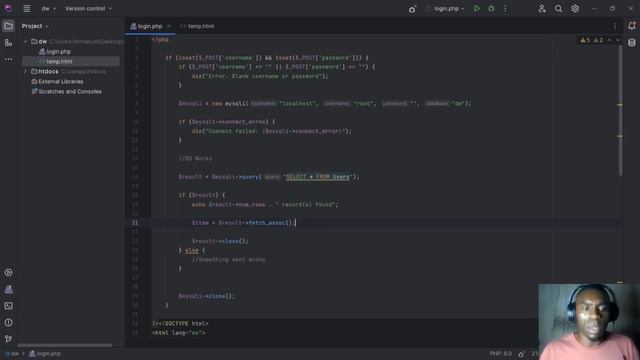This screenshot has height=360, width=640.
Task: Run login.php with the green play icon
Action: (x=476, y=9)
